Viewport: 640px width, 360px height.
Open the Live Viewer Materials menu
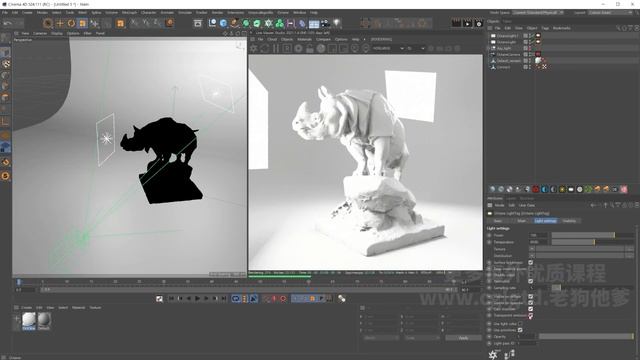point(304,40)
